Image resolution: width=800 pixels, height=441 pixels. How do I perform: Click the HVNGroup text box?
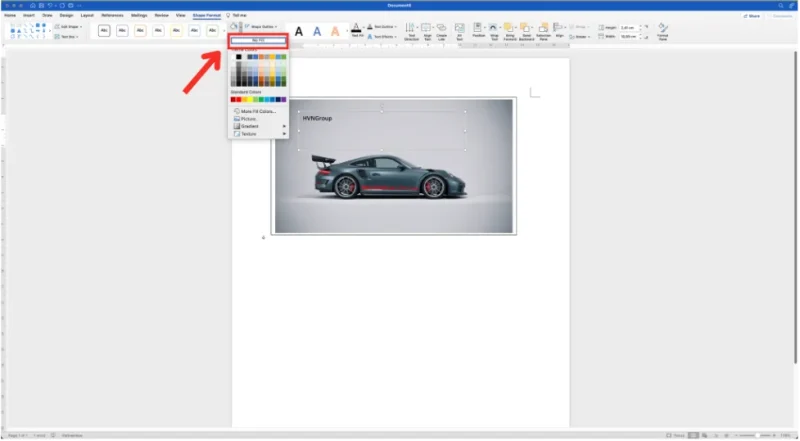click(x=382, y=130)
